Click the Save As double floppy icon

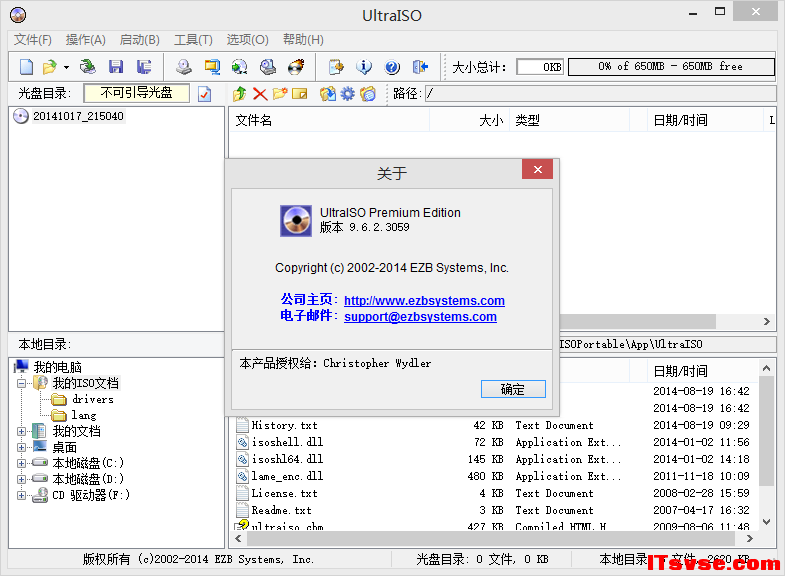pos(144,67)
